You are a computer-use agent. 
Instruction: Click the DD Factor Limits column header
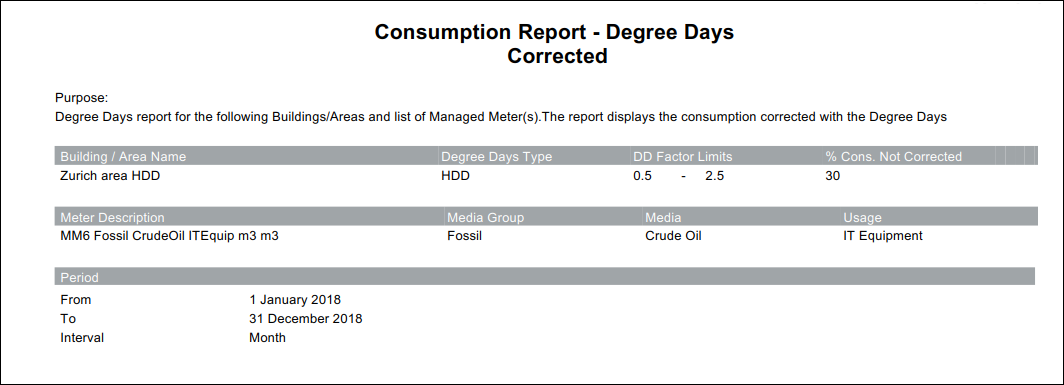click(x=683, y=157)
